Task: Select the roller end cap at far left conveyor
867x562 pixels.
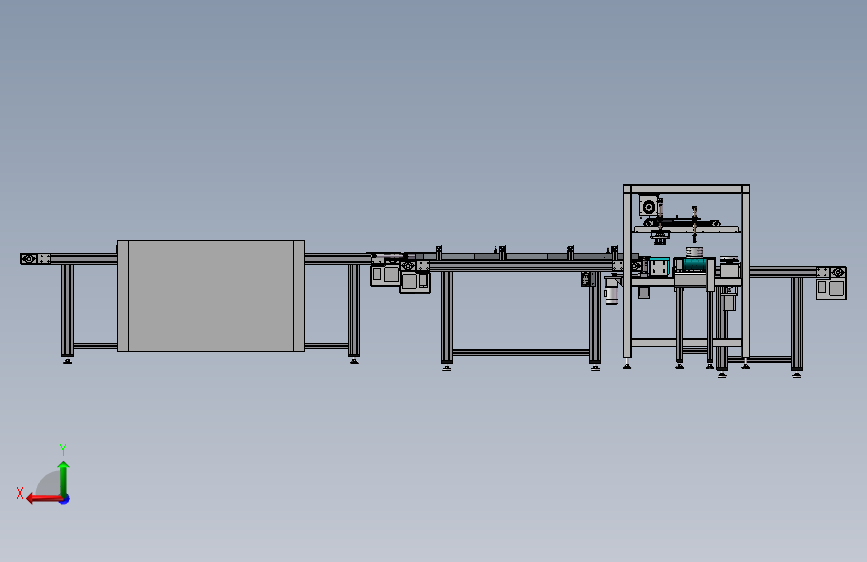Action: (28, 259)
